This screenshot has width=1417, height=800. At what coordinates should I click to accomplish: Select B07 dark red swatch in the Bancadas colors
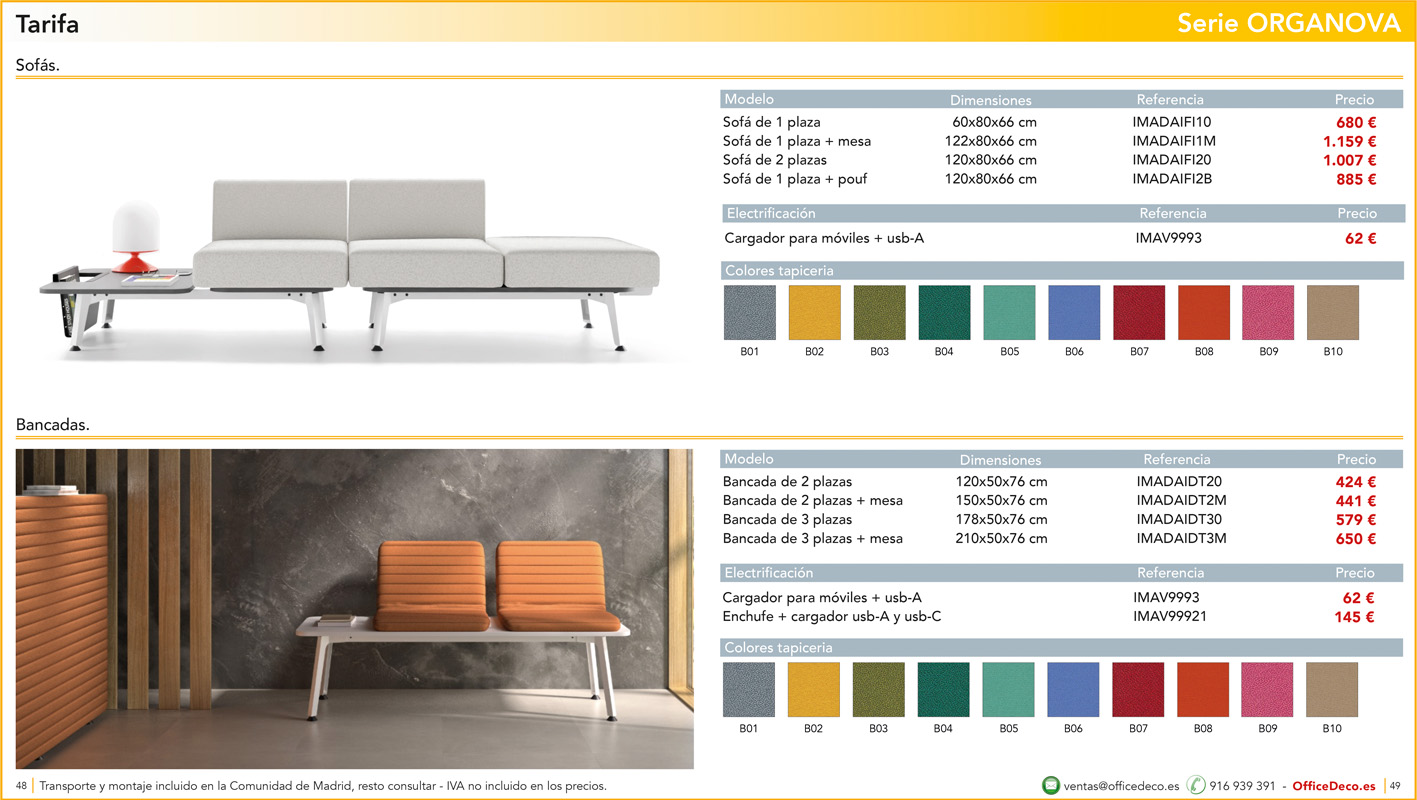click(1138, 690)
